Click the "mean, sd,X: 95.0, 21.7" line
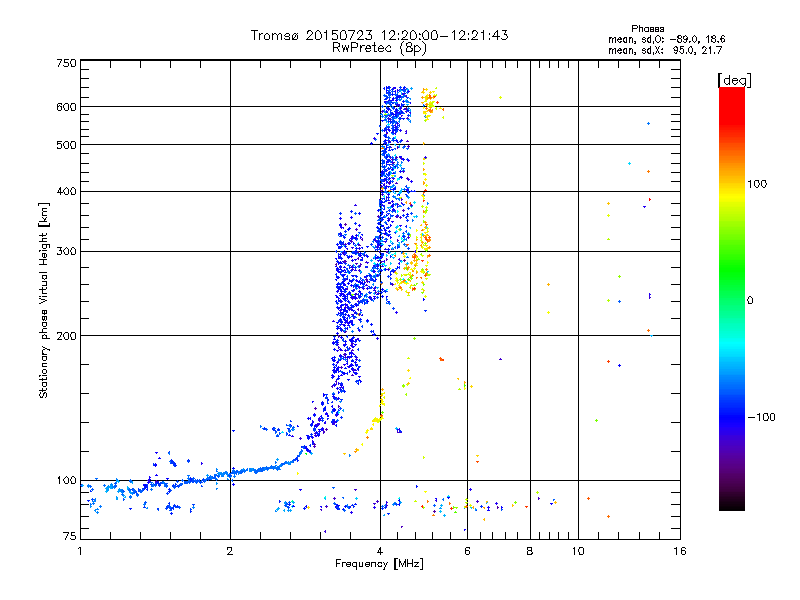800x600 pixels. click(x=665, y=50)
